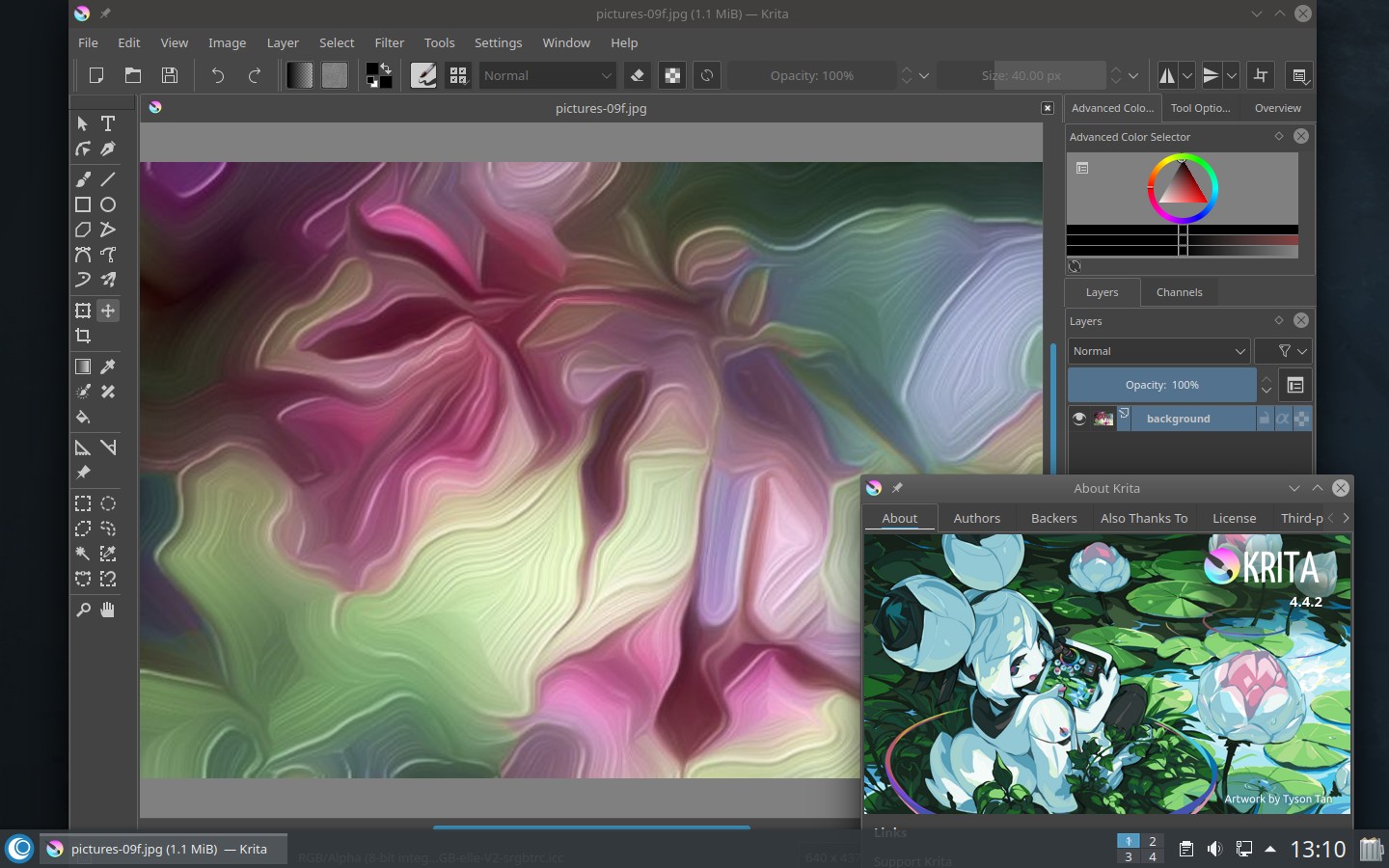Select the Freehand Brush tool
The image size is (1389, 868).
pyautogui.click(x=83, y=179)
